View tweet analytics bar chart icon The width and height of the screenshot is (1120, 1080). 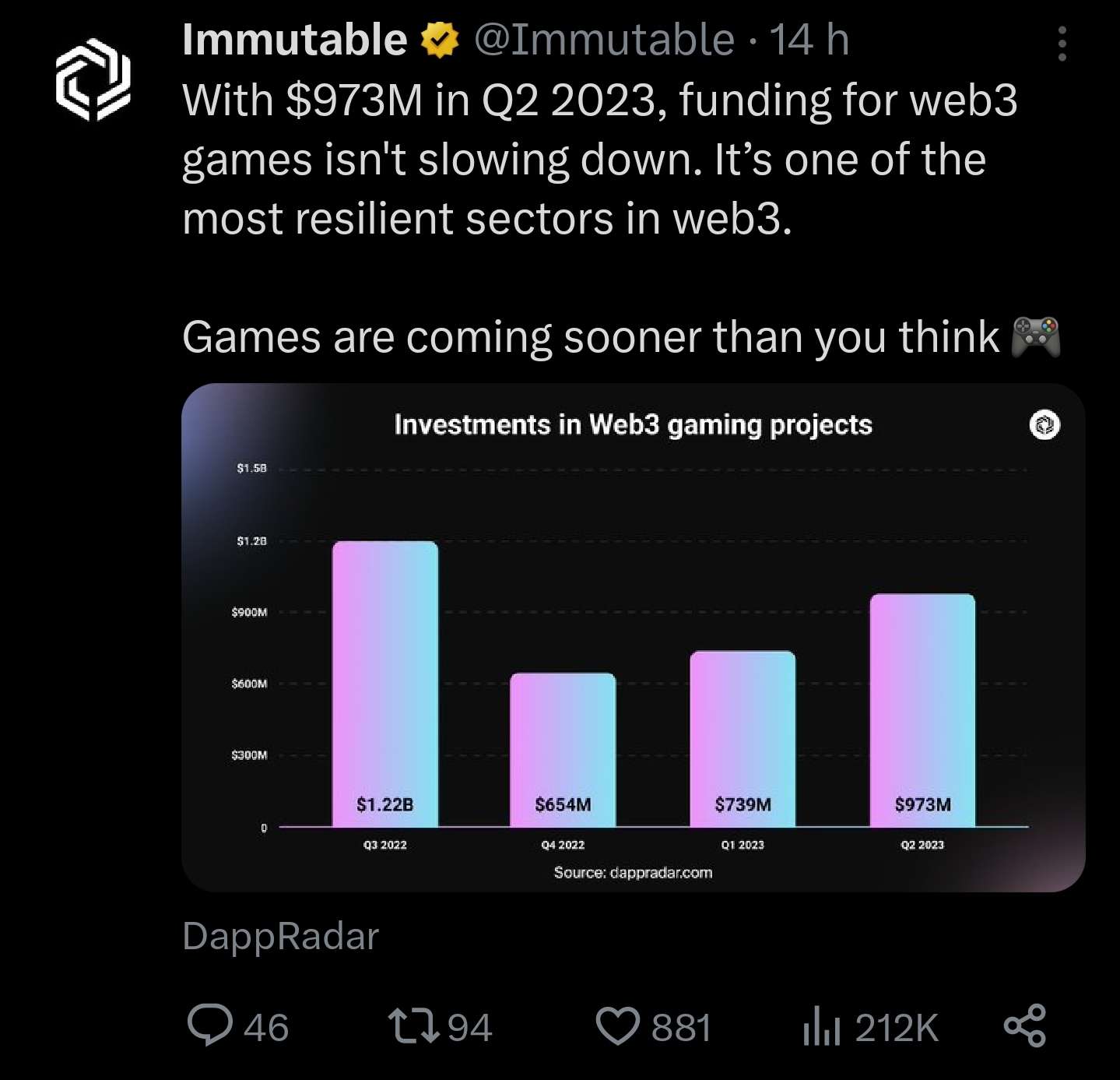[x=821, y=1025]
